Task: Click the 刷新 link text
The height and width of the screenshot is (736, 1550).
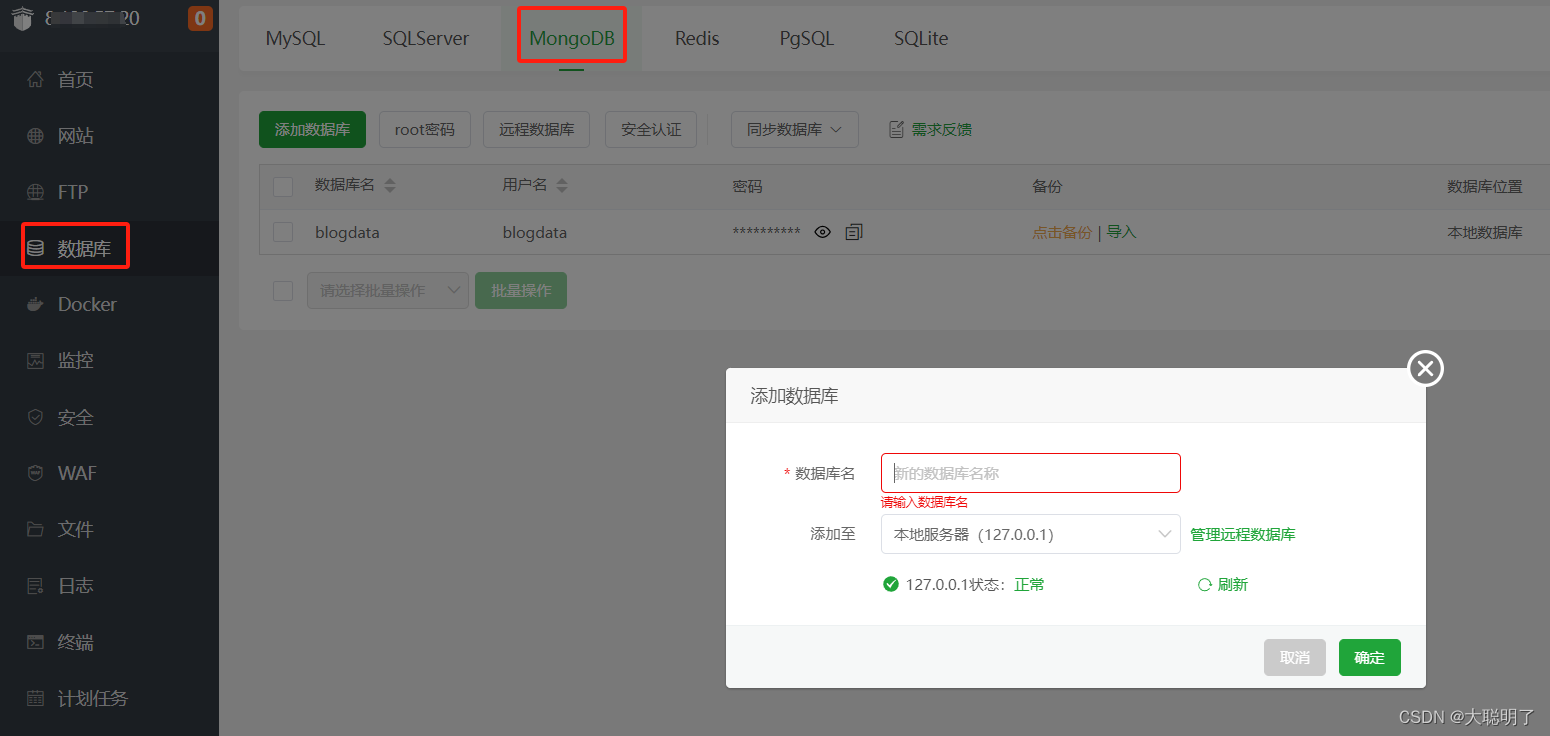Action: point(1233,585)
